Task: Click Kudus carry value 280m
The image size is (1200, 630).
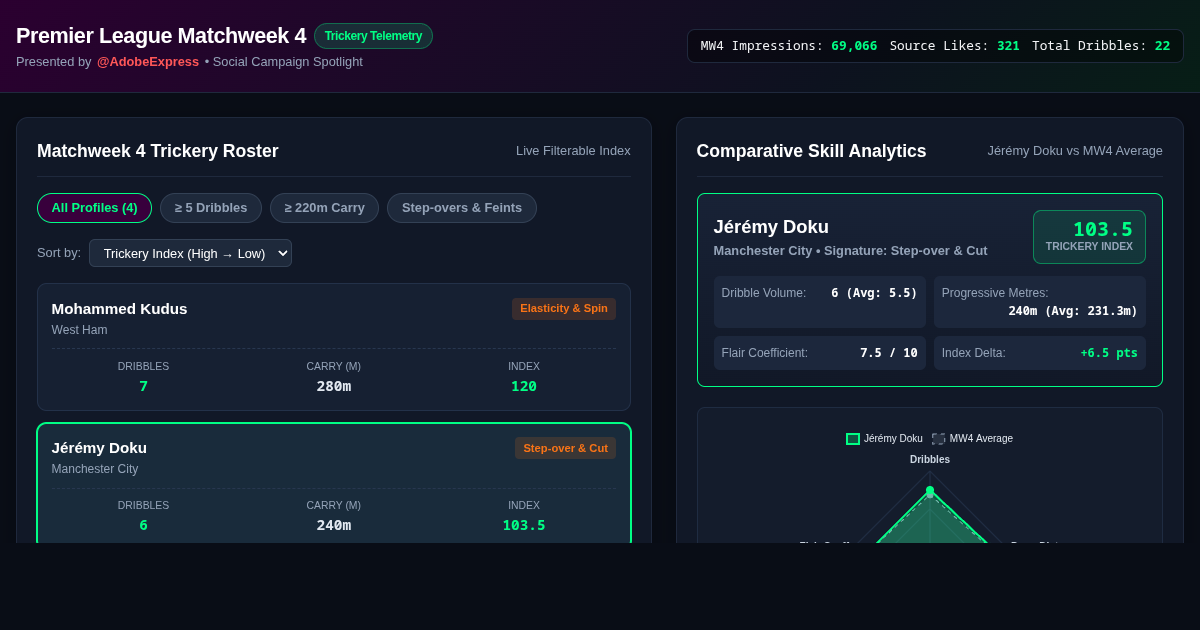Action: tap(334, 386)
